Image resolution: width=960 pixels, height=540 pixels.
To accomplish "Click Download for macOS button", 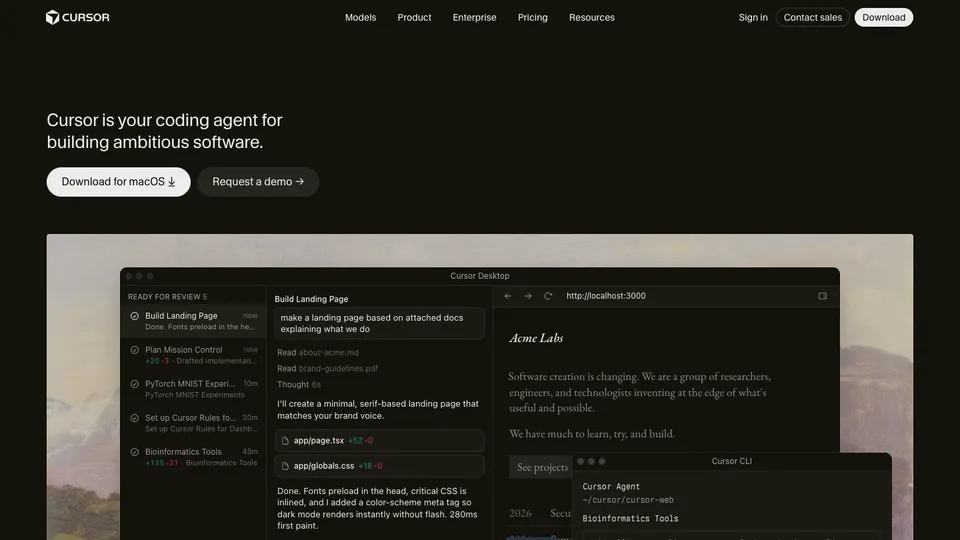I will pos(119,182).
